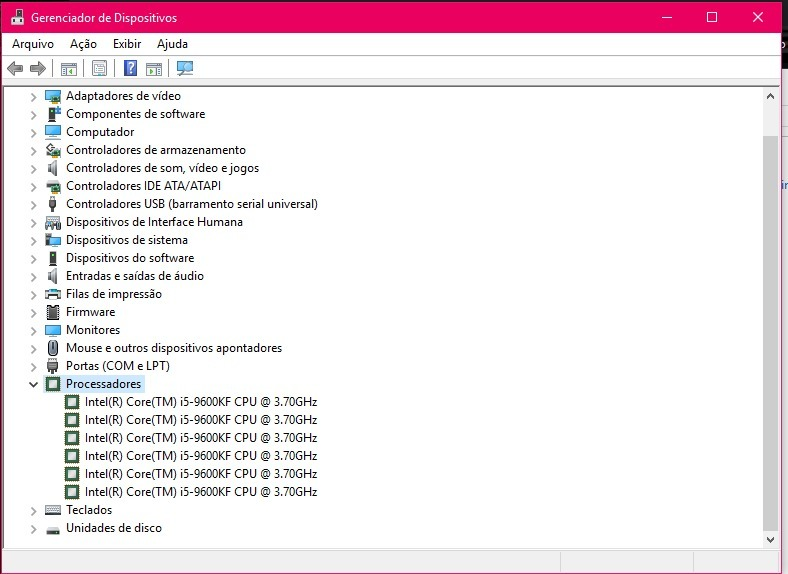Select Entradas e saídas de áudio entry
Viewport: 788px width, 574px height.
135,276
